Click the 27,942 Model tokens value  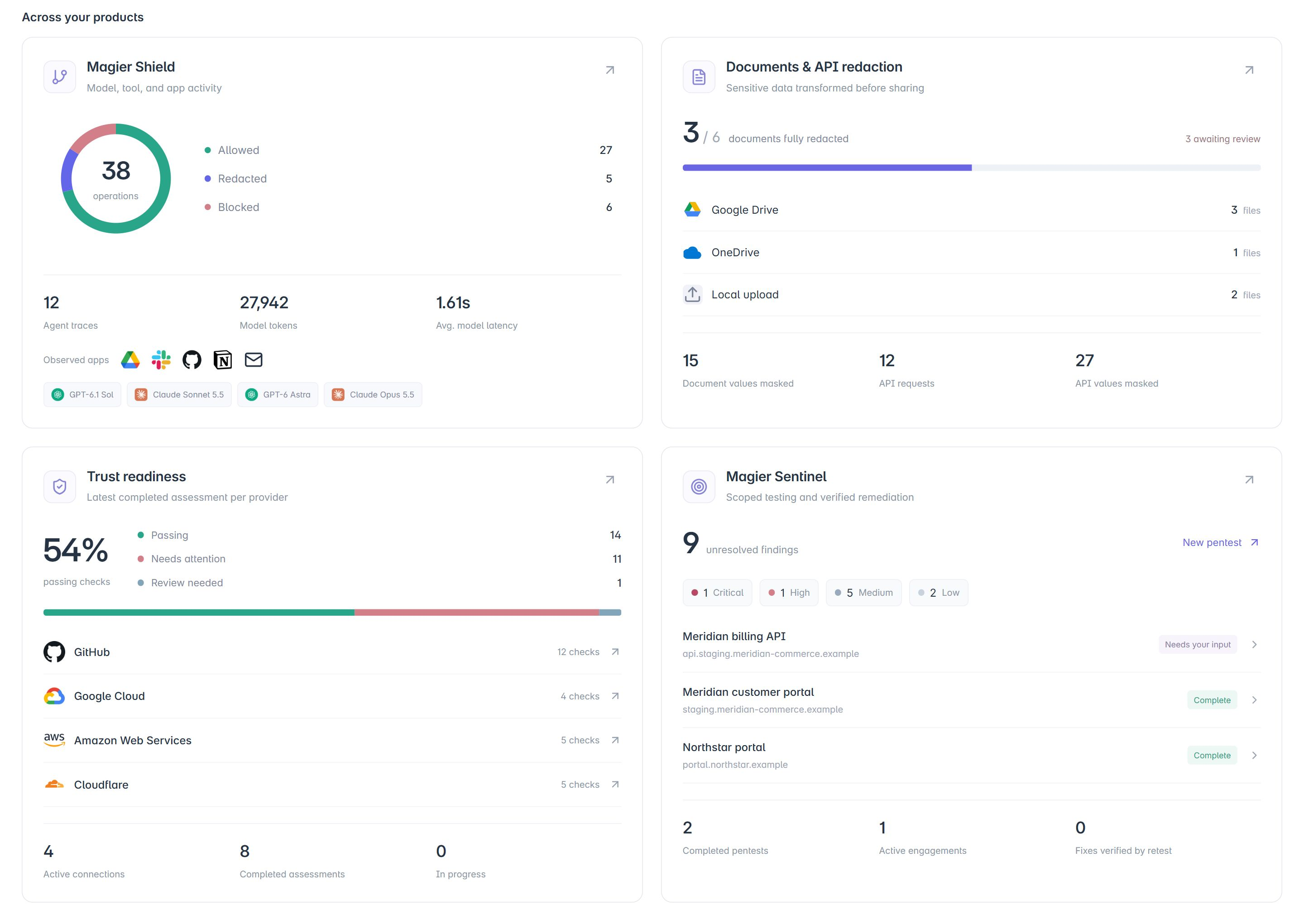point(264,302)
